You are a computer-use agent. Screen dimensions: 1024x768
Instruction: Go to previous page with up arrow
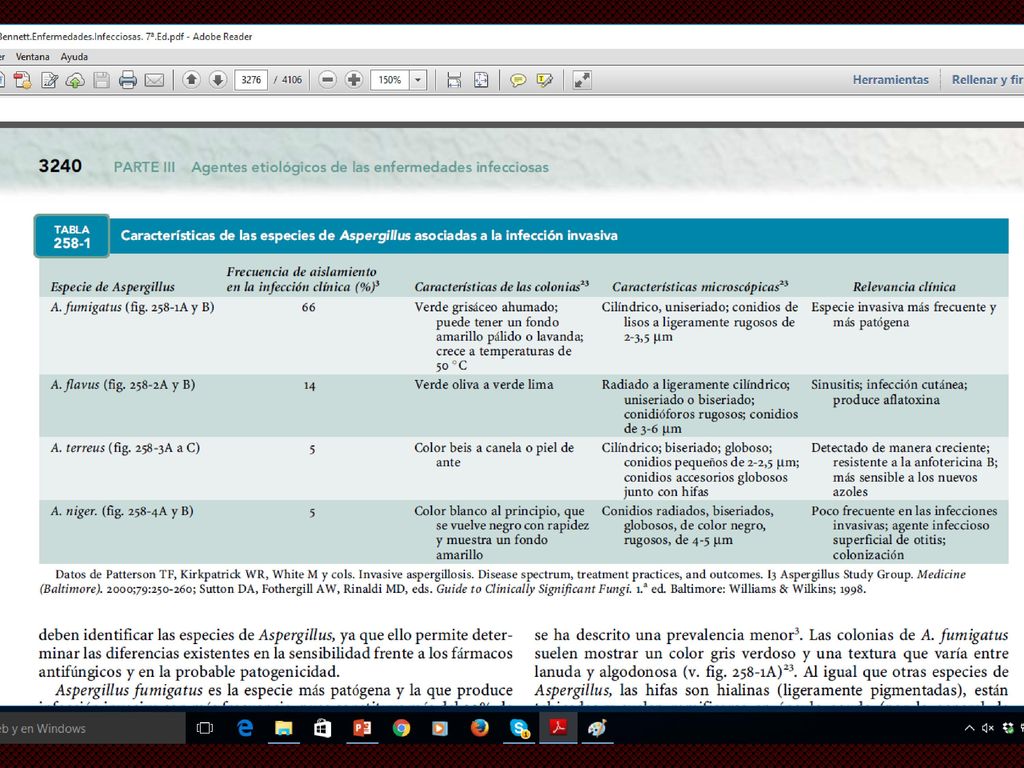tap(191, 80)
